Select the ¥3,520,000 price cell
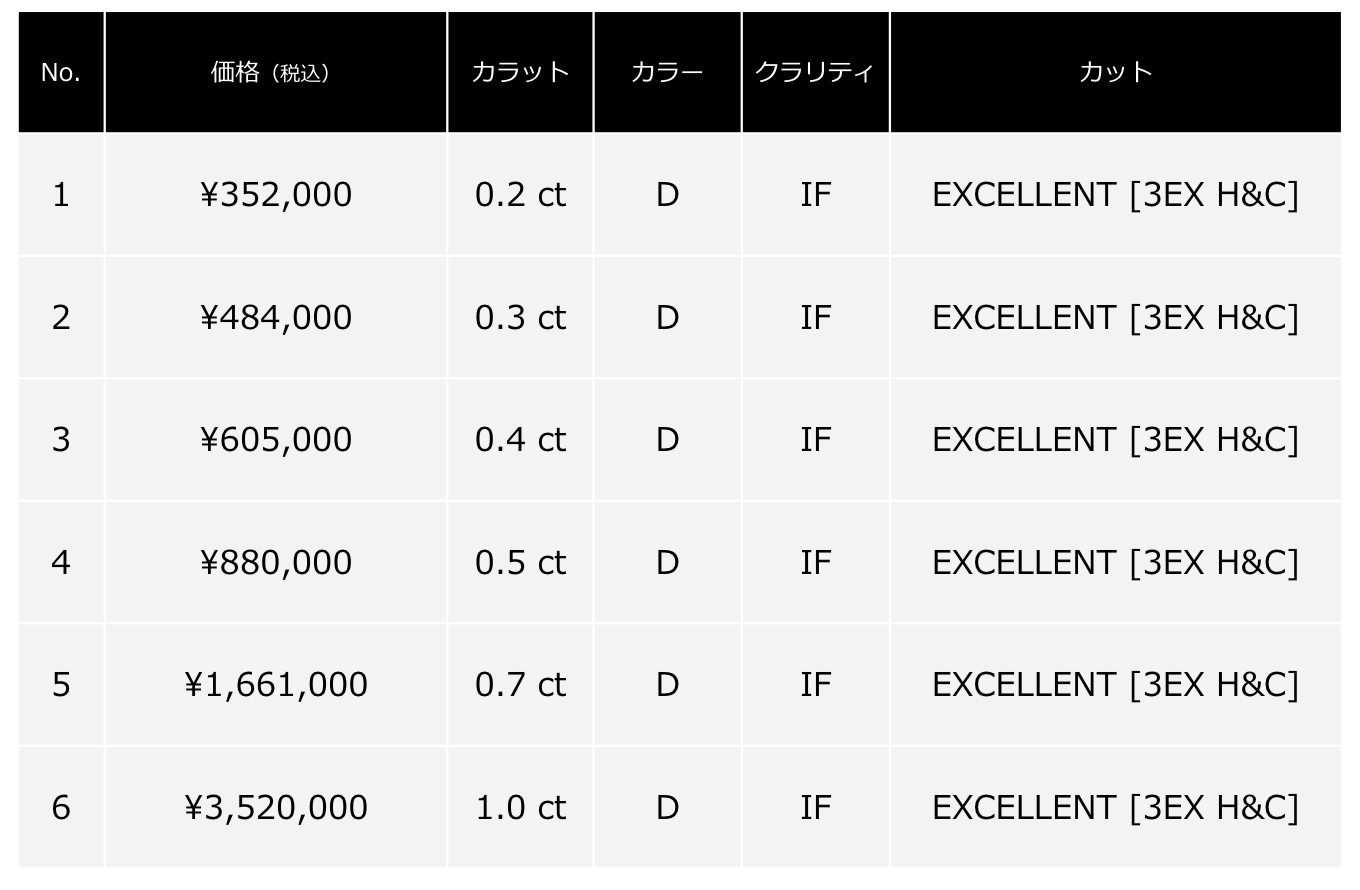 275,808
